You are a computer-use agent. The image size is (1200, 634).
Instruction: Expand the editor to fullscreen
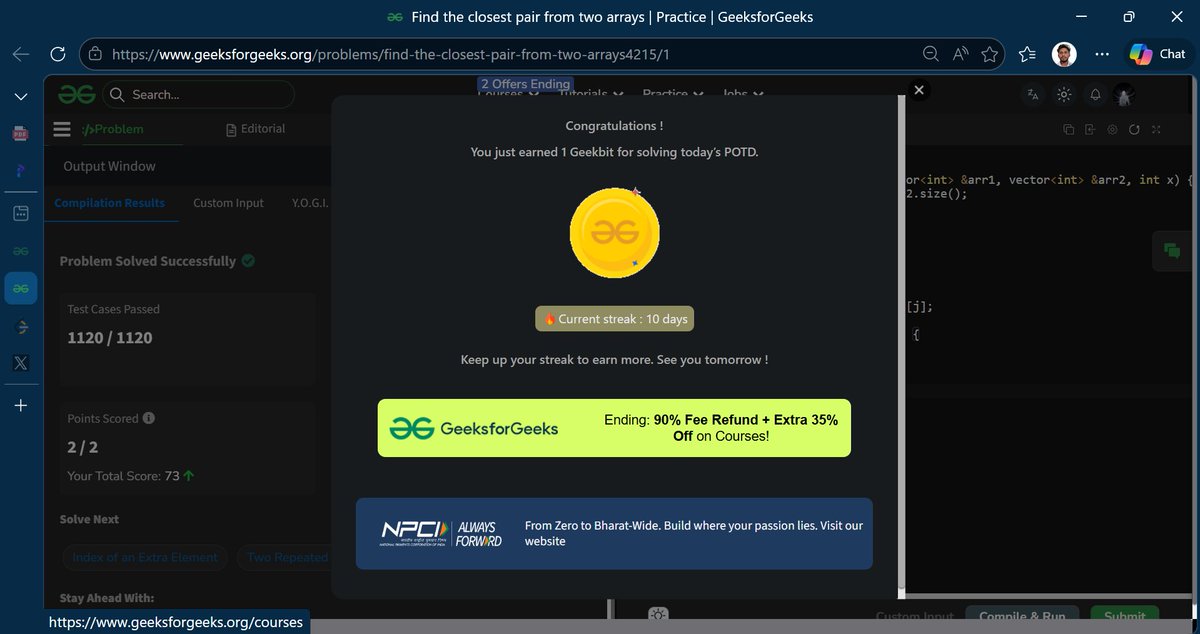(x=1157, y=129)
